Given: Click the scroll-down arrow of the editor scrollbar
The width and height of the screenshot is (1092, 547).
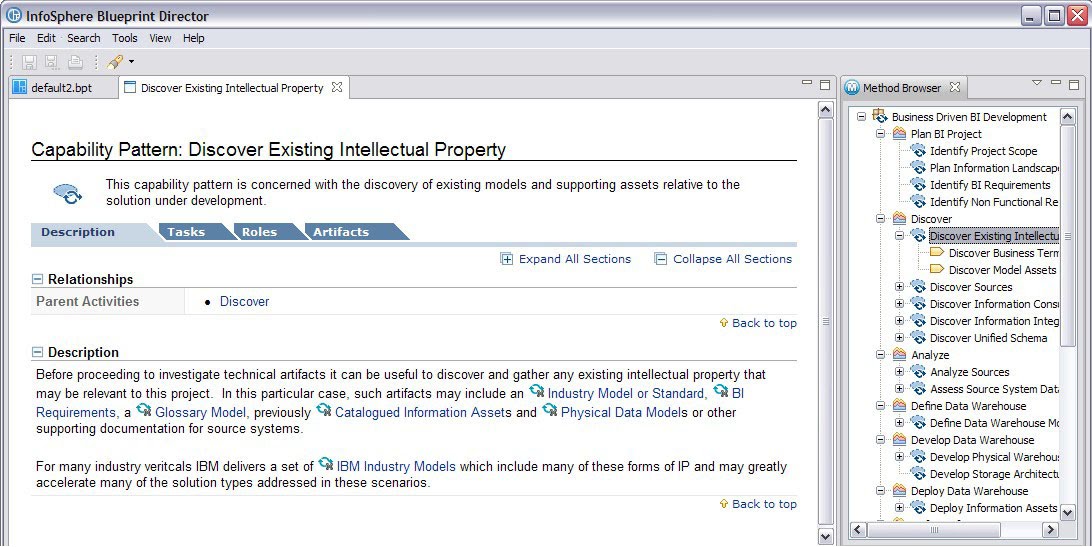Looking at the screenshot, I should point(825,536).
